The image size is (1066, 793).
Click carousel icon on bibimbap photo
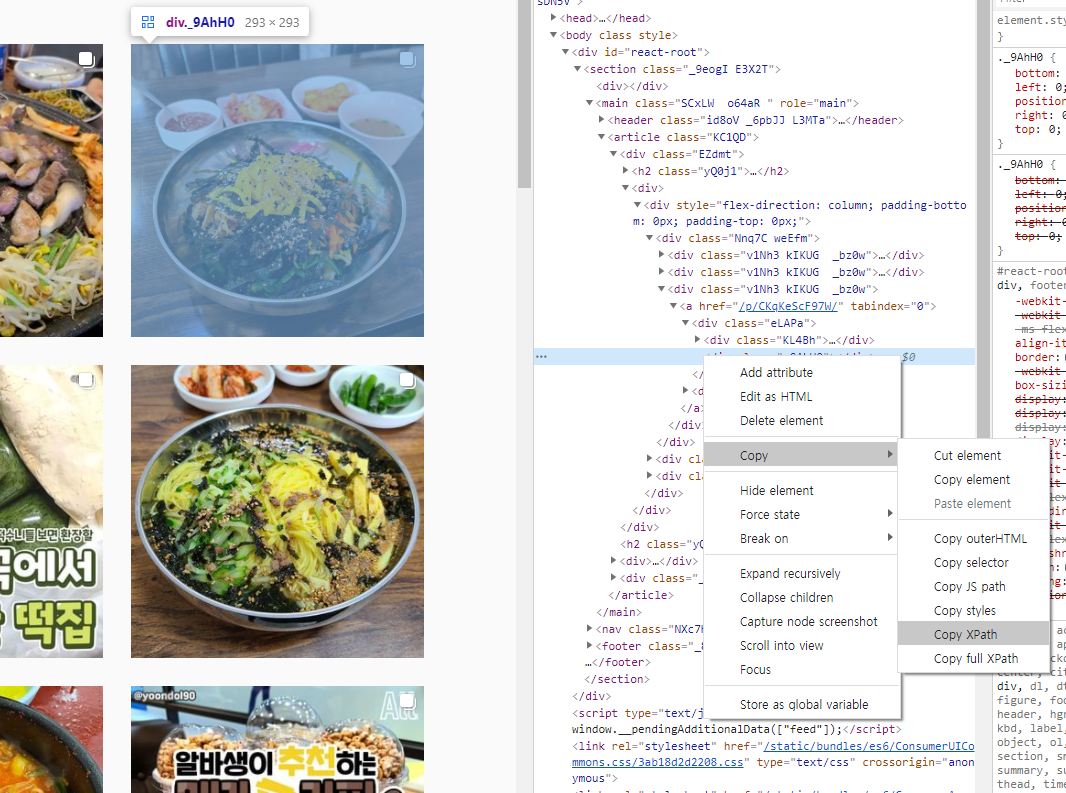click(407, 59)
